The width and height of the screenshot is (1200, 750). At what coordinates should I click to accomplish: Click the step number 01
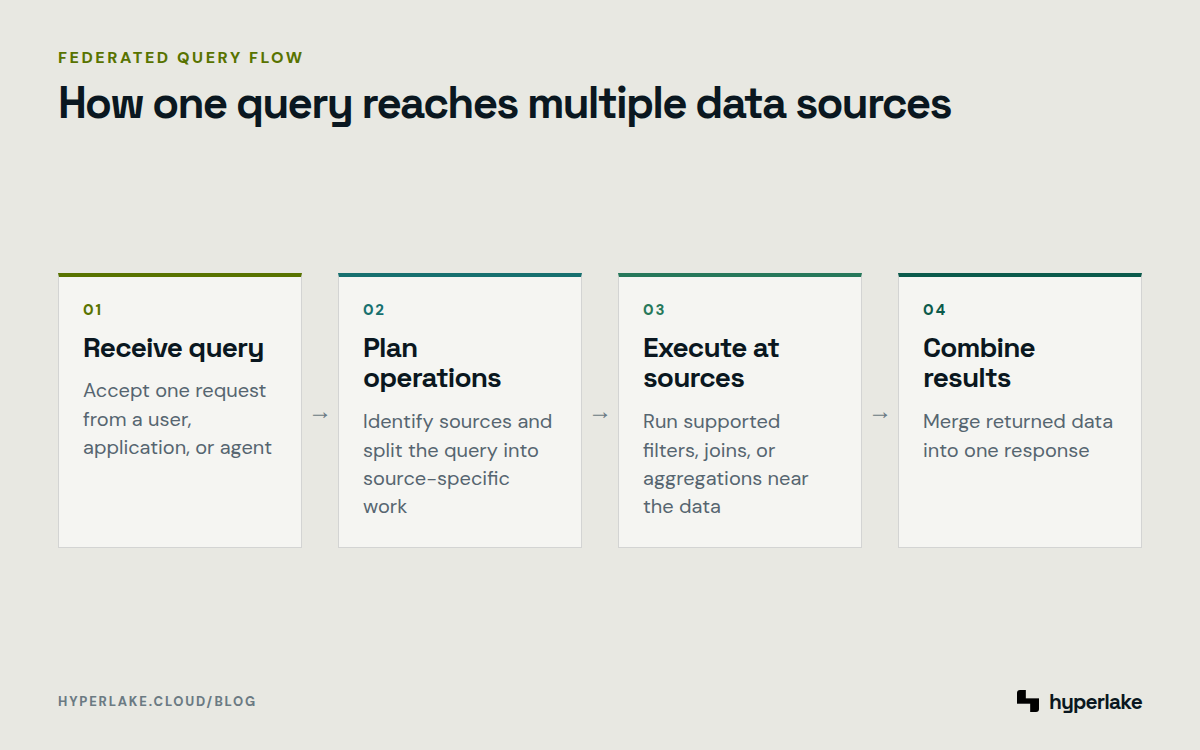tap(92, 310)
